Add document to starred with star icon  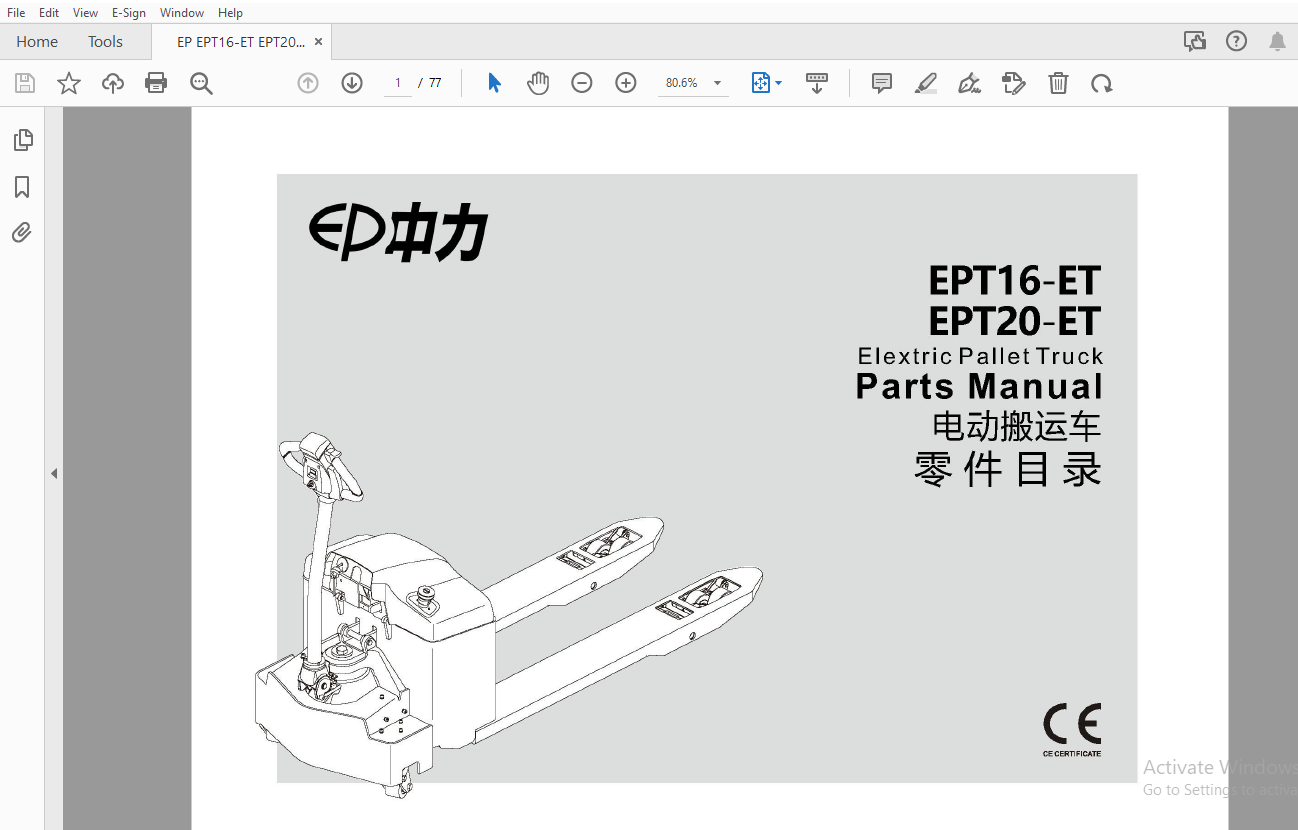pos(69,83)
